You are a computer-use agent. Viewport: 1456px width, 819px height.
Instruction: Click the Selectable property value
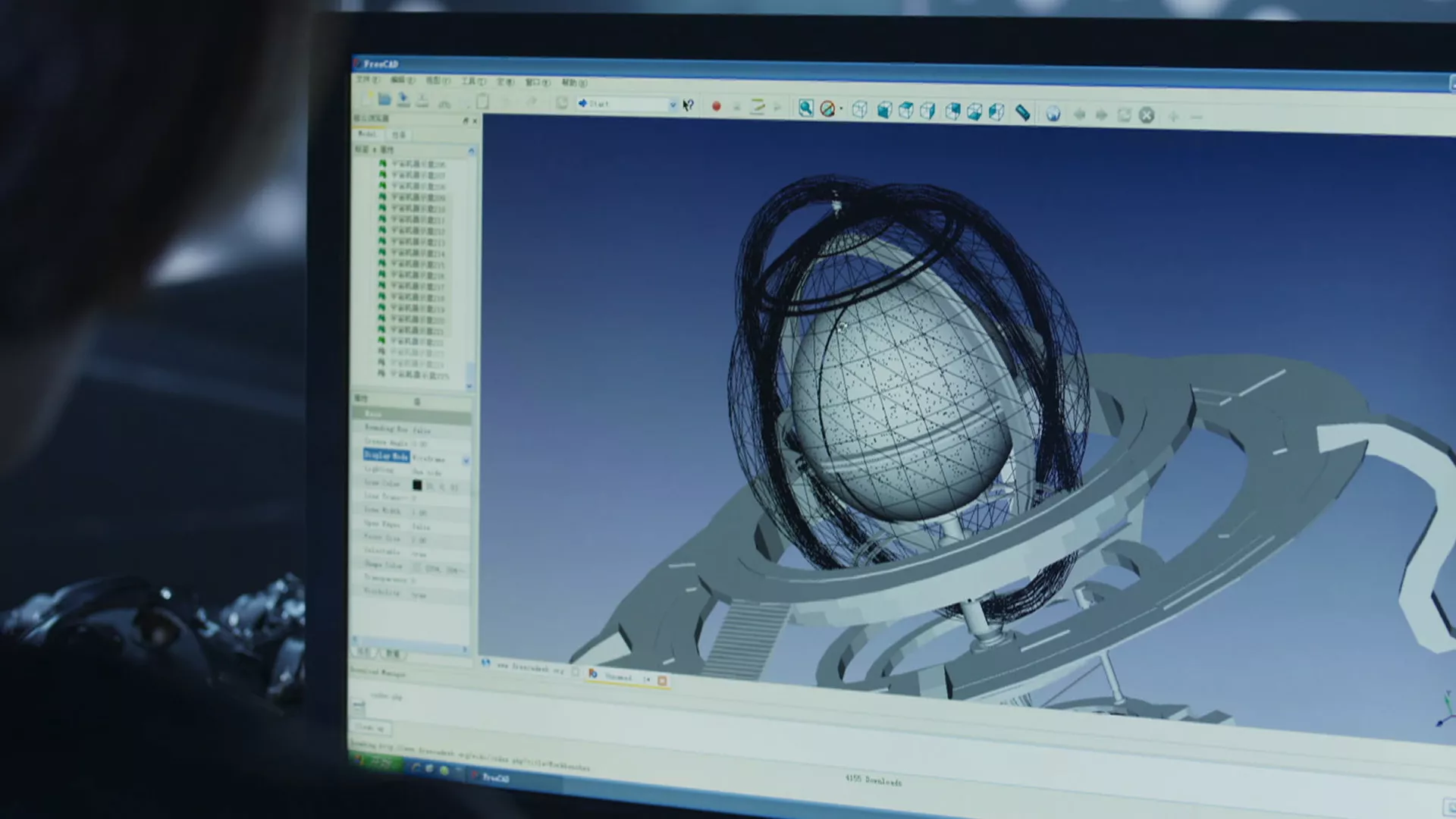pos(419,554)
